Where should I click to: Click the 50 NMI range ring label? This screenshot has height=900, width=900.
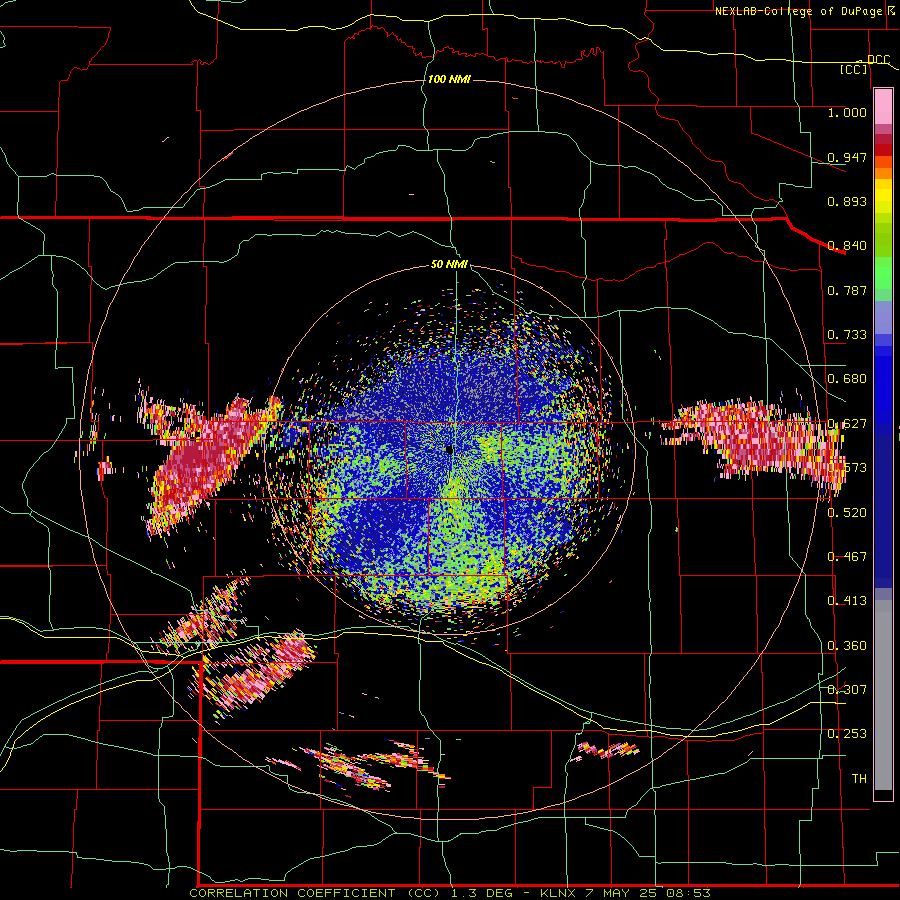pyautogui.click(x=449, y=264)
